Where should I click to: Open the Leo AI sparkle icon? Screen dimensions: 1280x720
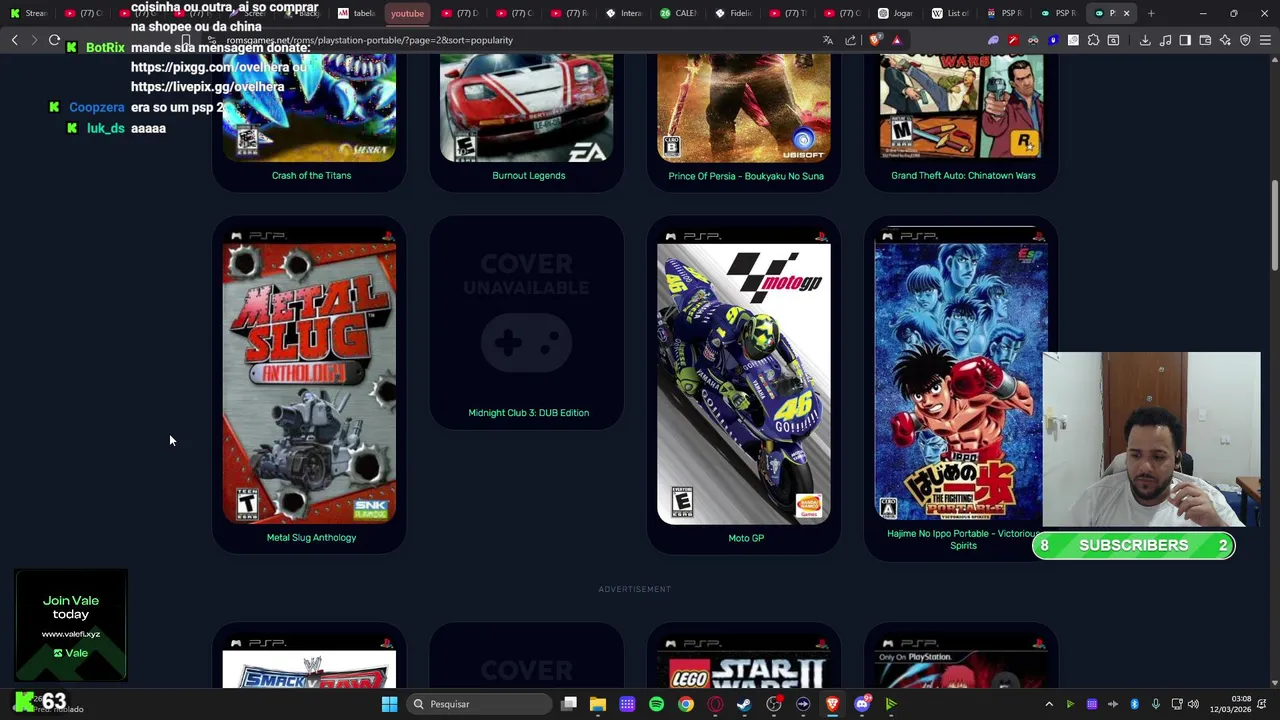click(1225, 40)
